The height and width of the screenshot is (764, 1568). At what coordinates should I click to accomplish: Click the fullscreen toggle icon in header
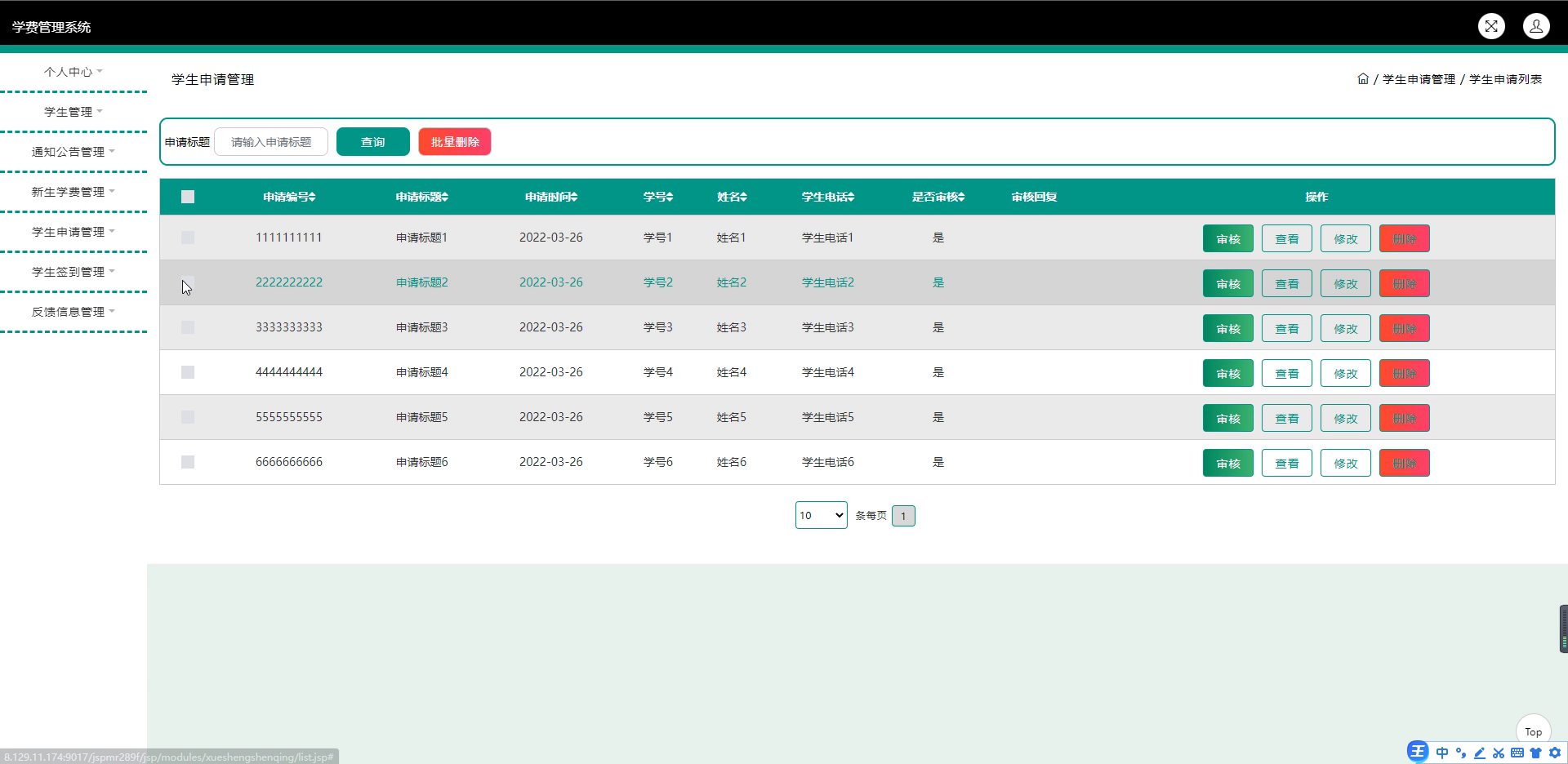point(1491,26)
